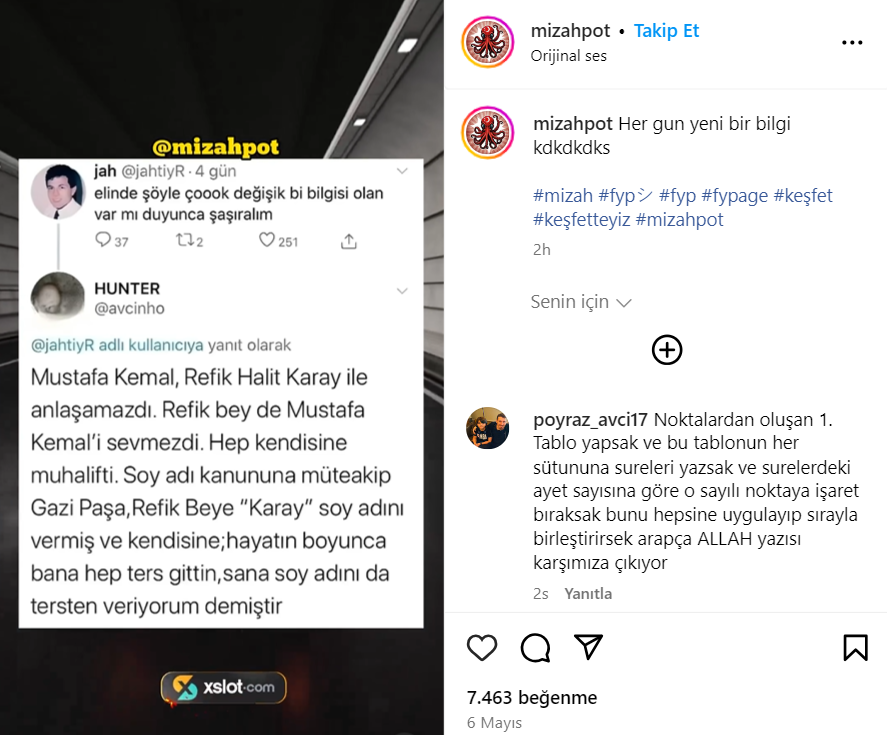
Task: Open the #keşfetteyiz hashtag link
Action: pos(582,220)
